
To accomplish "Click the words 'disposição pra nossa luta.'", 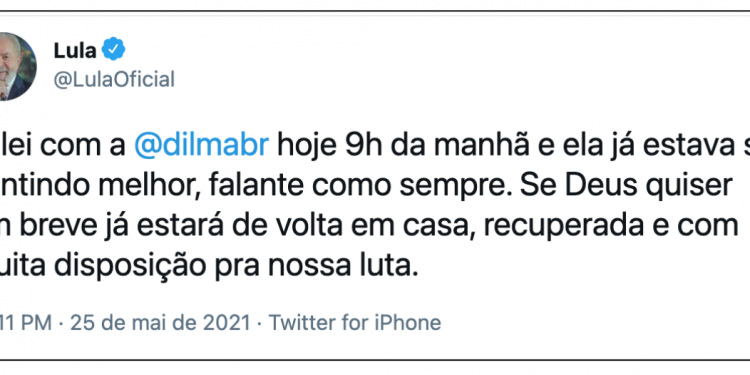I will [x=236, y=267].
